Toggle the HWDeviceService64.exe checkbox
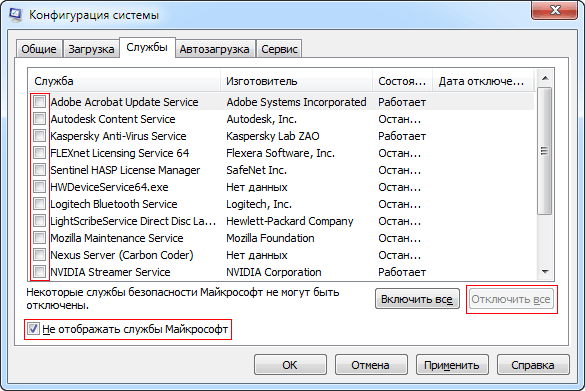The width and height of the screenshot is (585, 391). click(39, 187)
